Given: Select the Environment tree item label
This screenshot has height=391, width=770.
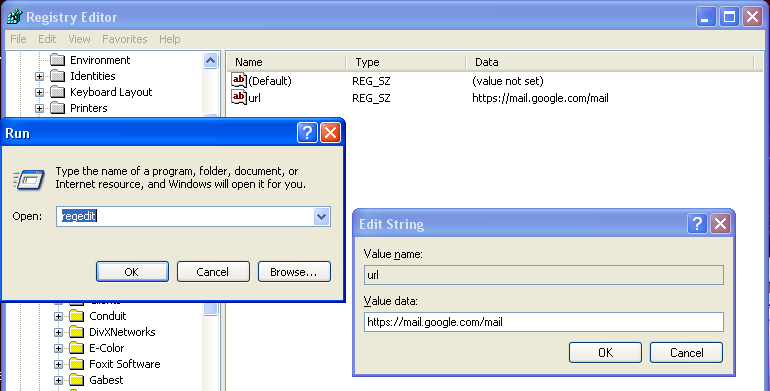Looking at the screenshot, I should pyautogui.click(x=100, y=60).
